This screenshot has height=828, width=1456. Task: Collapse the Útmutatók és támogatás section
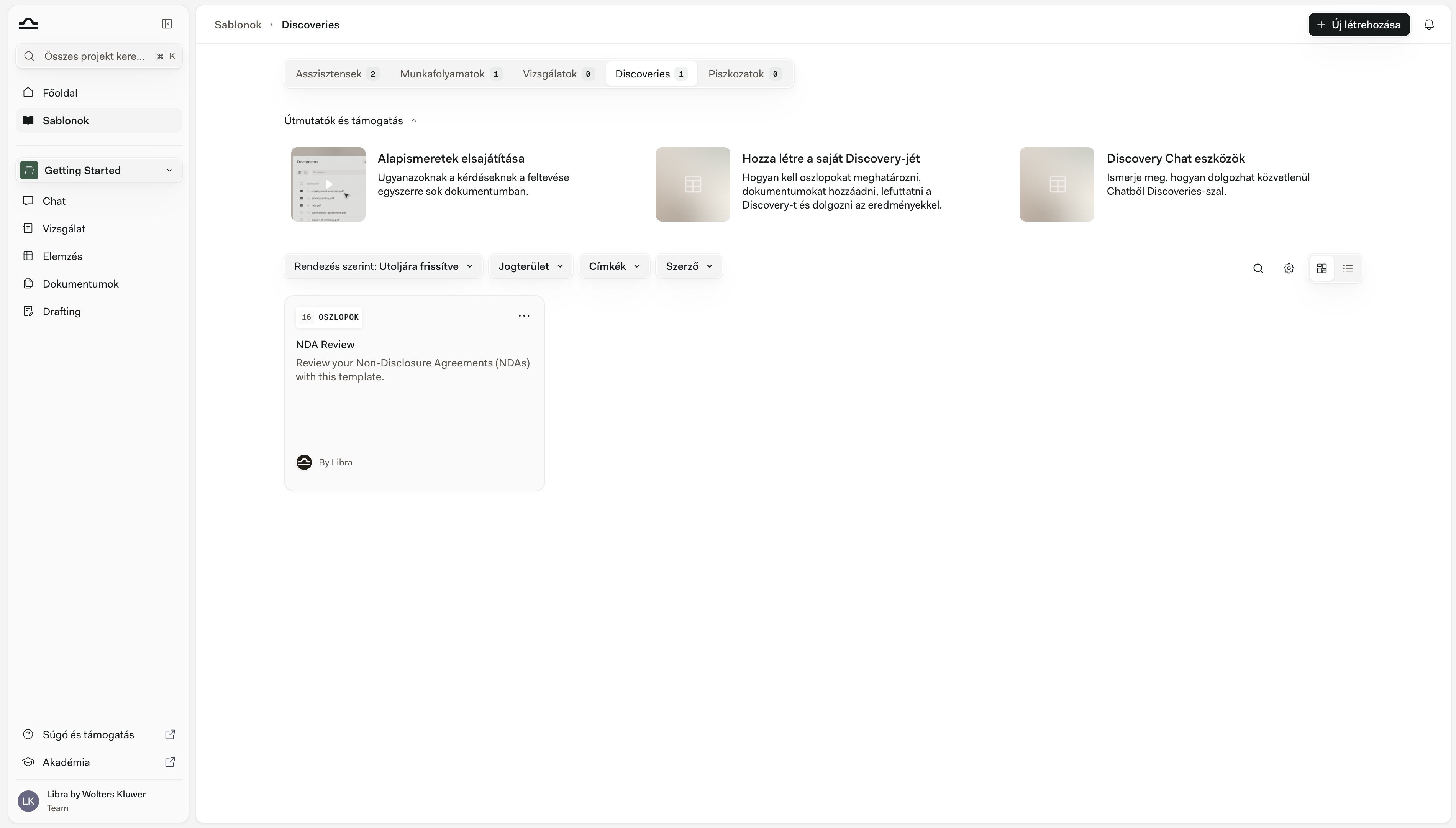[x=351, y=121]
